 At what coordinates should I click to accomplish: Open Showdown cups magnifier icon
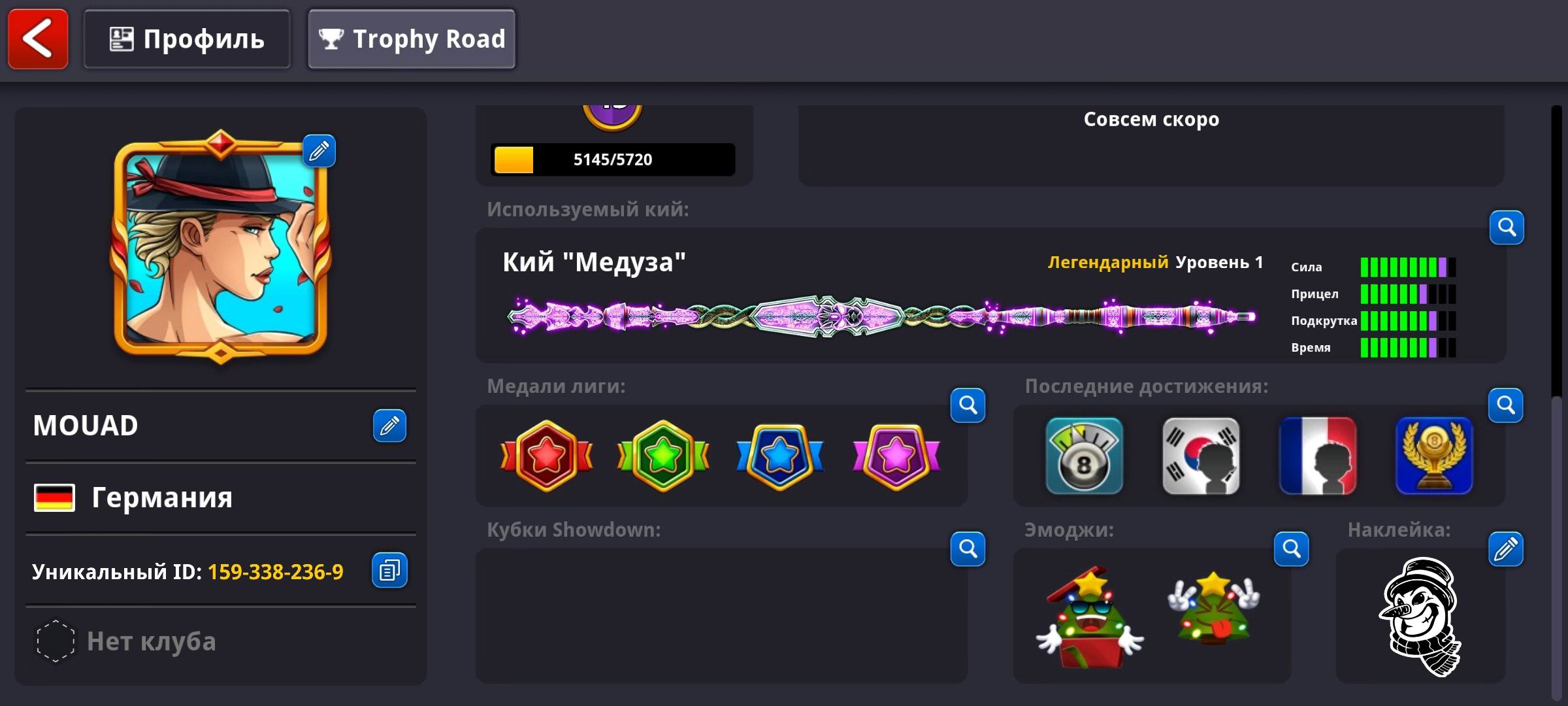(x=968, y=549)
